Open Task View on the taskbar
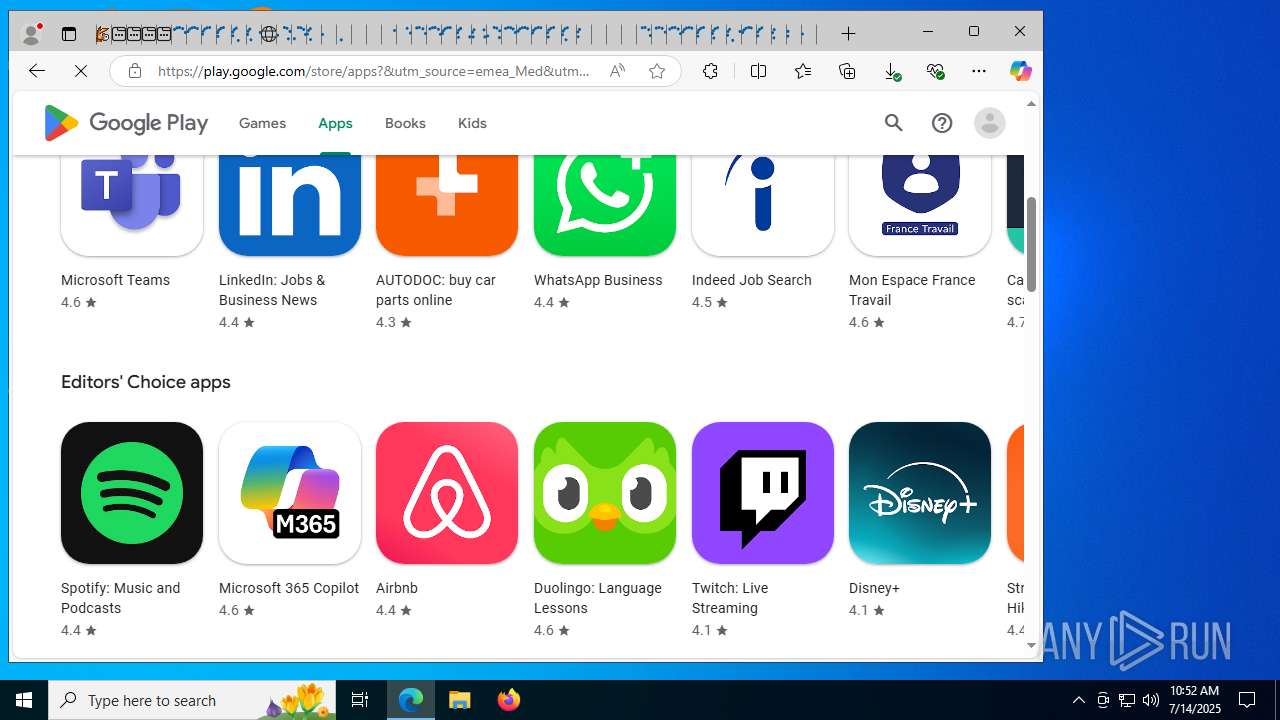Screen dimensions: 1280x720 coord(360,700)
